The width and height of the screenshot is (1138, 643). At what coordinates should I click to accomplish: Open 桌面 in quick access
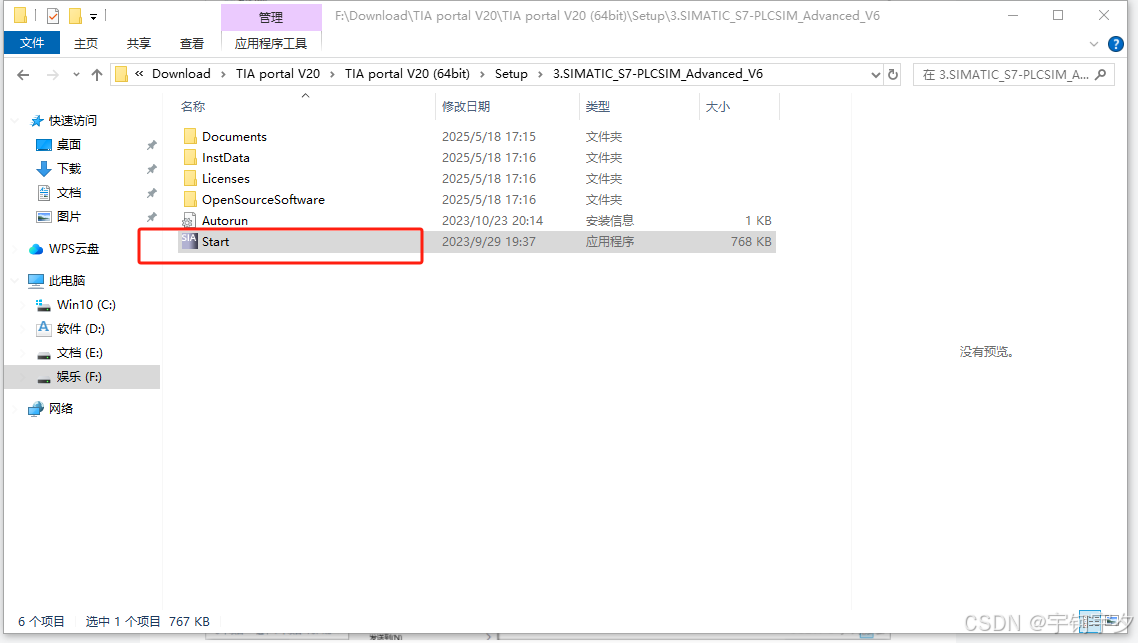tap(69, 144)
